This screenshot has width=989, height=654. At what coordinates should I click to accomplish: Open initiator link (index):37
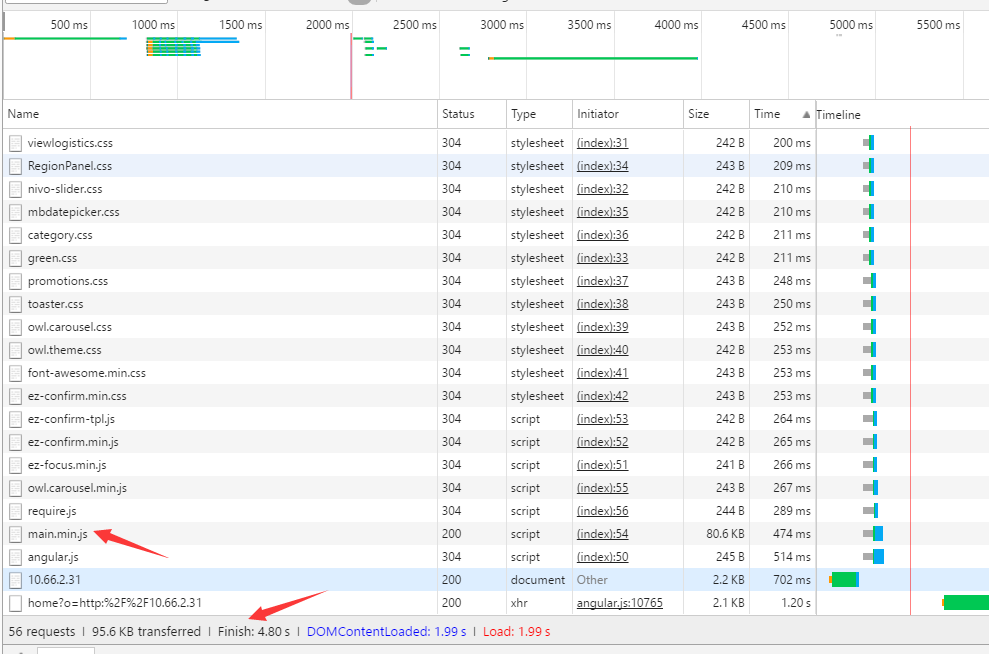click(x=602, y=281)
